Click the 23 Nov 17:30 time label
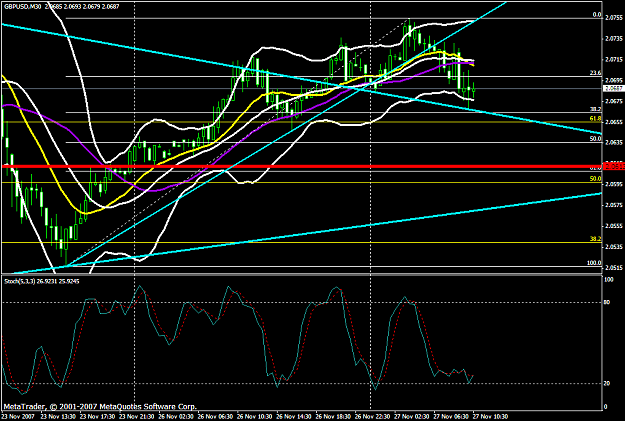Screen dimensions: 625x421 [x=97, y=416]
